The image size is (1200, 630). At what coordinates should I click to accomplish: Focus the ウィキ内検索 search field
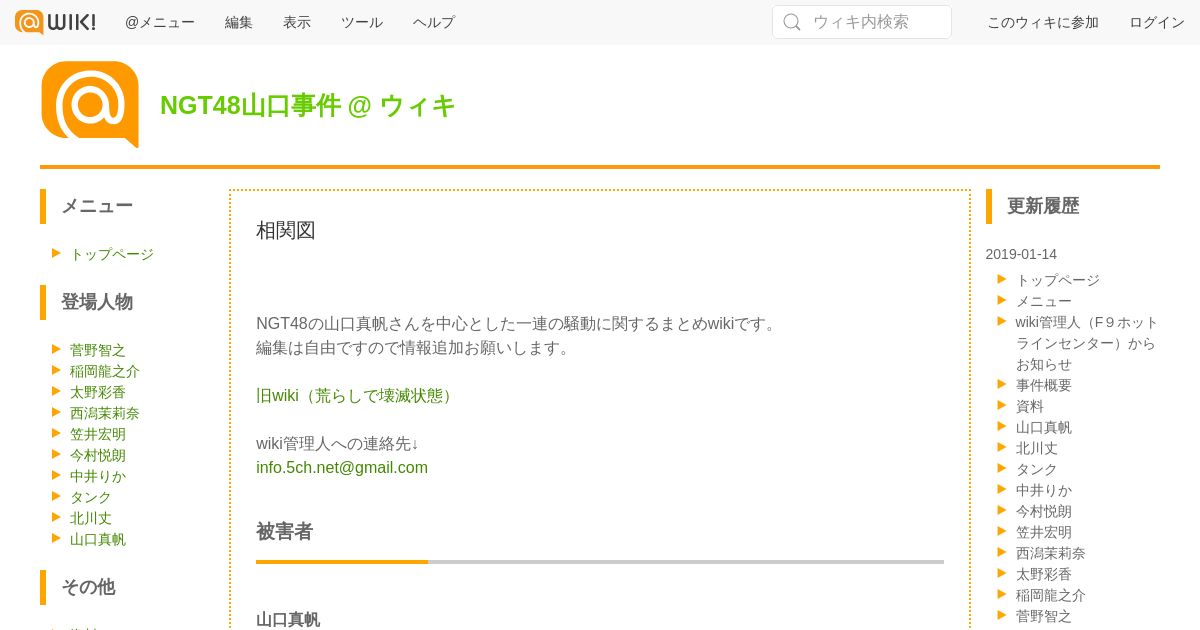click(862, 22)
